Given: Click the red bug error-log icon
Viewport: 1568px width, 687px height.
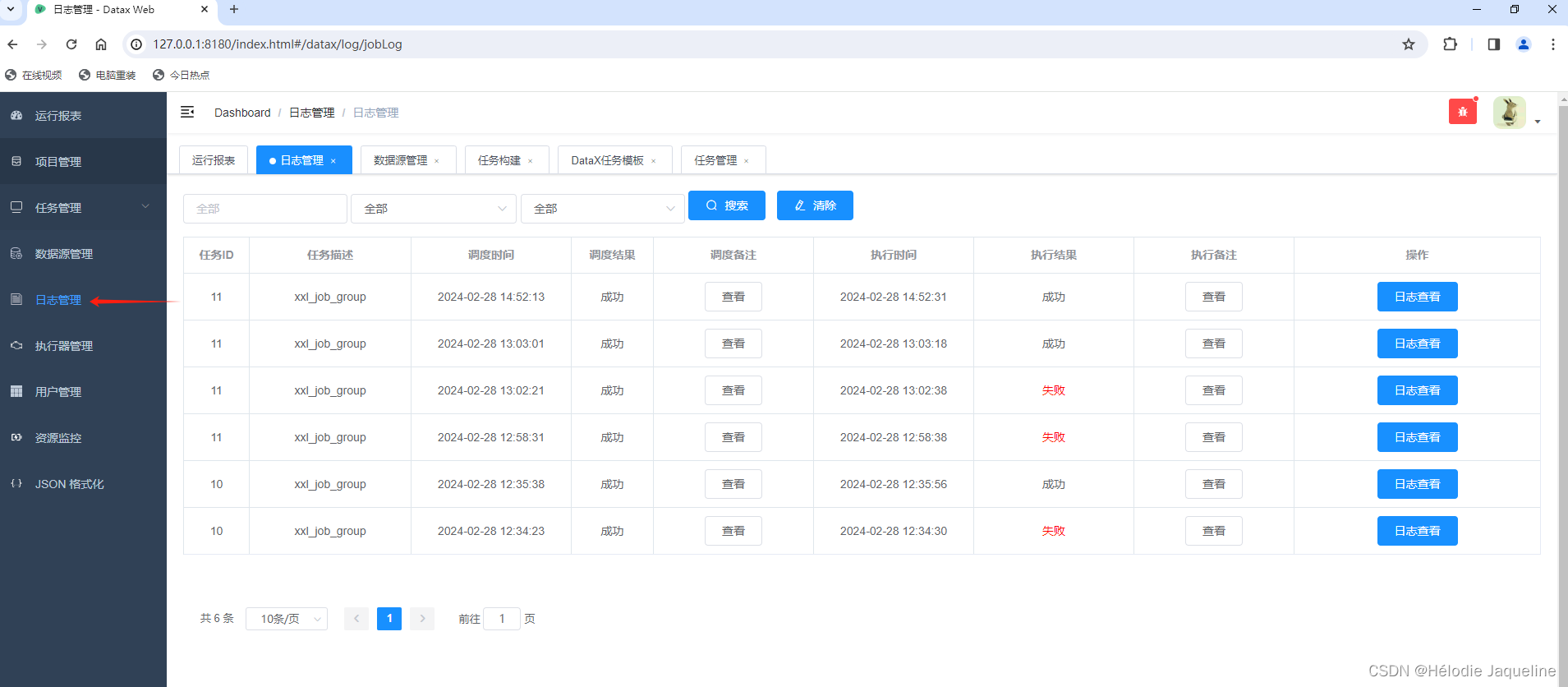Looking at the screenshot, I should click(x=1462, y=112).
